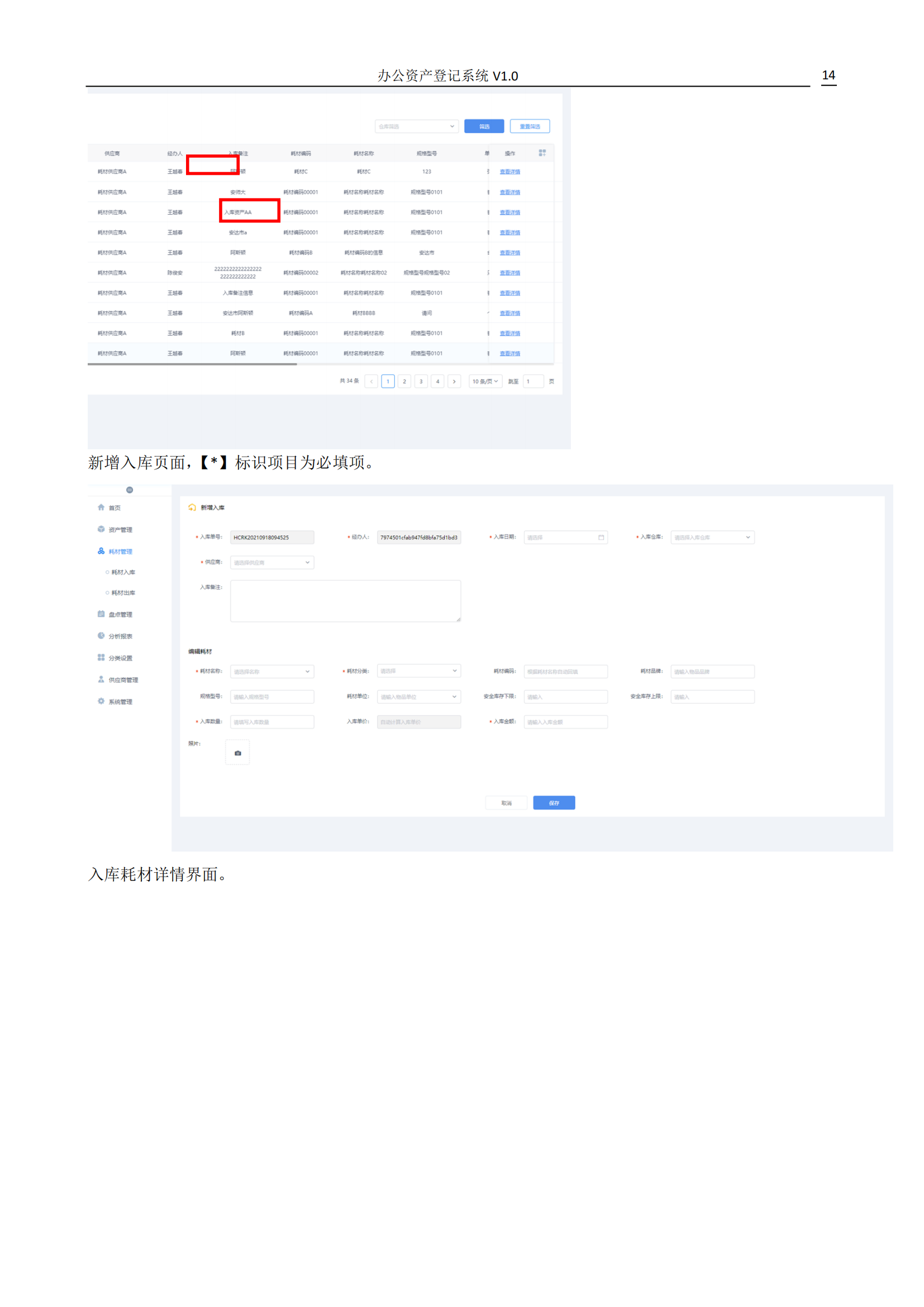Click the calendar icon in 入库日期 field
The height and width of the screenshot is (1307, 924).
coord(601,538)
